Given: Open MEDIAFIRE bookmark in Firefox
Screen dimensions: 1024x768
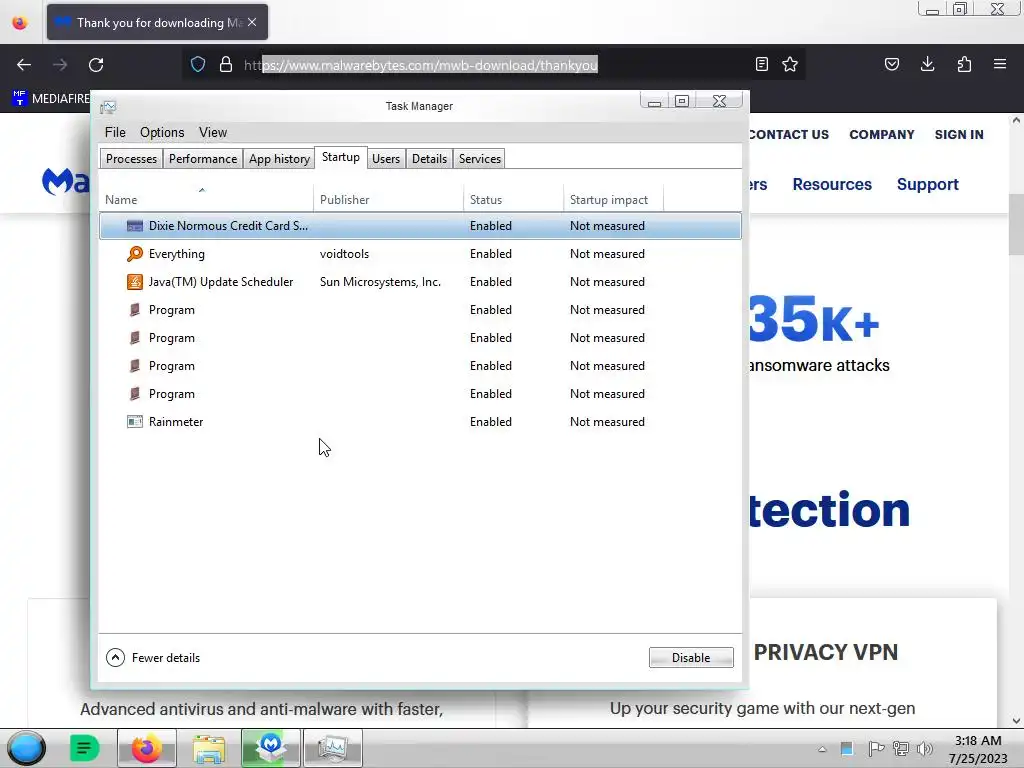Looking at the screenshot, I should [x=51, y=99].
